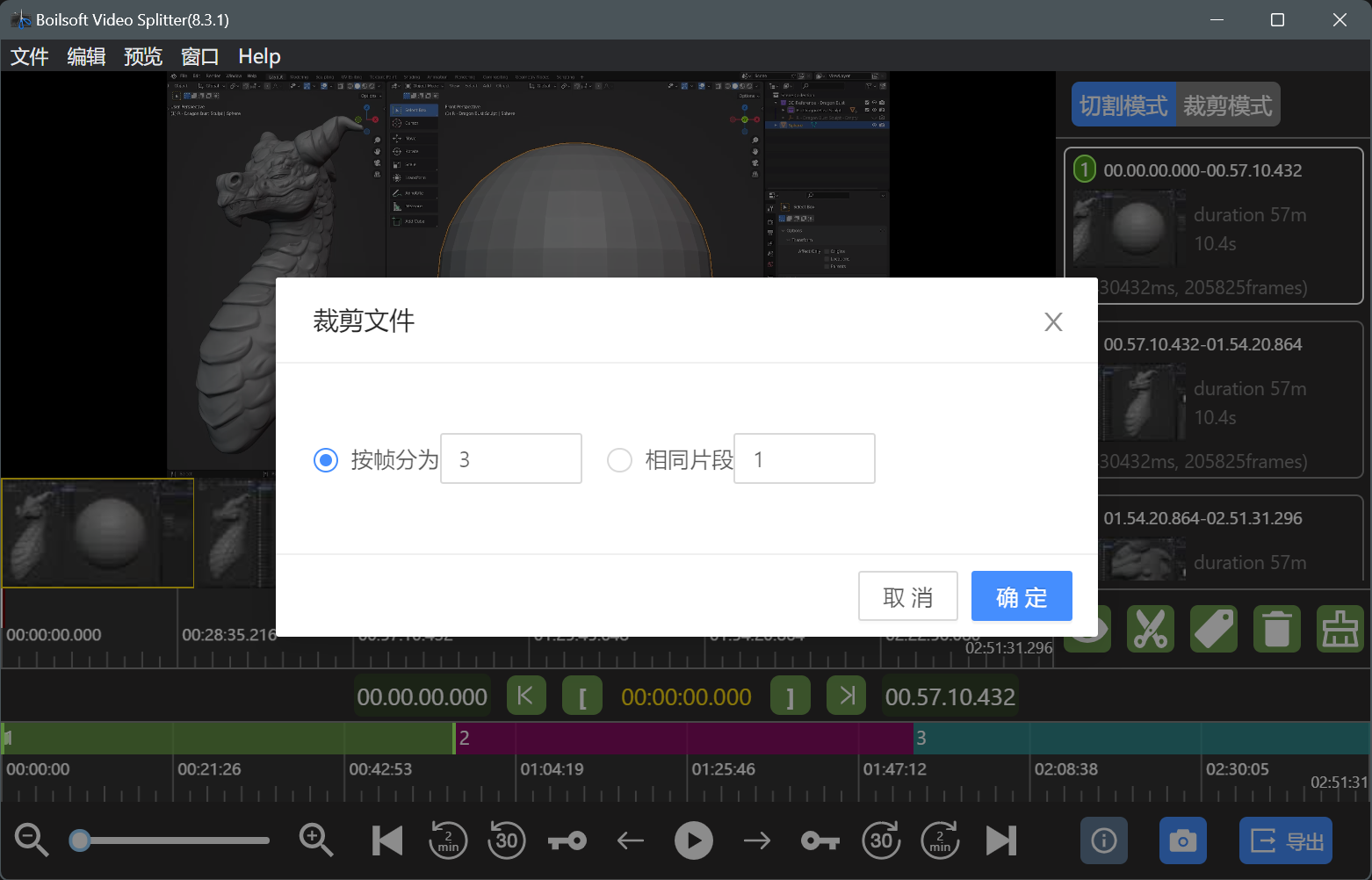Click the zoom in magnifier icon
The height and width of the screenshot is (880, 1372).
[x=316, y=840]
